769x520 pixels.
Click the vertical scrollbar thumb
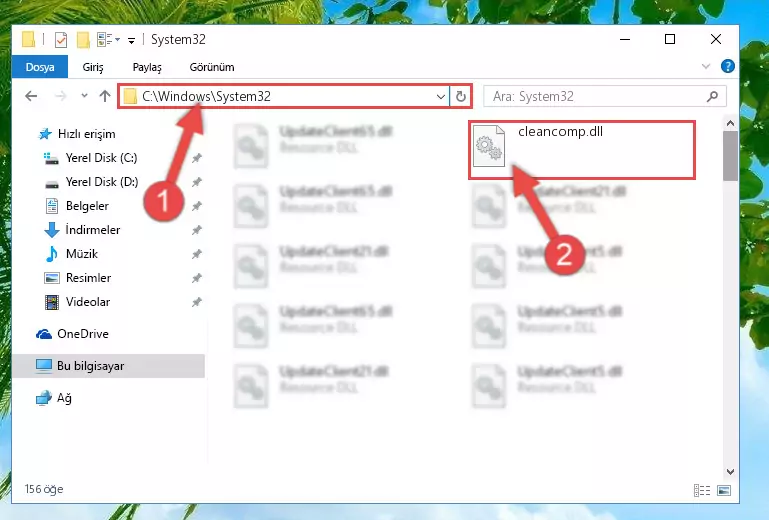730,156
